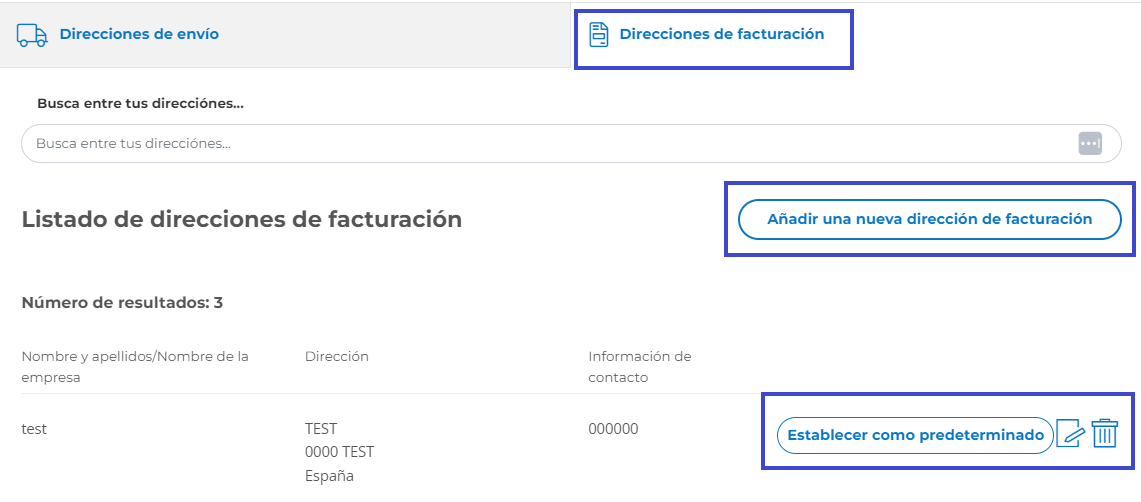
Task: Click the 0000 TEST postal line
Action: click(340, 452)
